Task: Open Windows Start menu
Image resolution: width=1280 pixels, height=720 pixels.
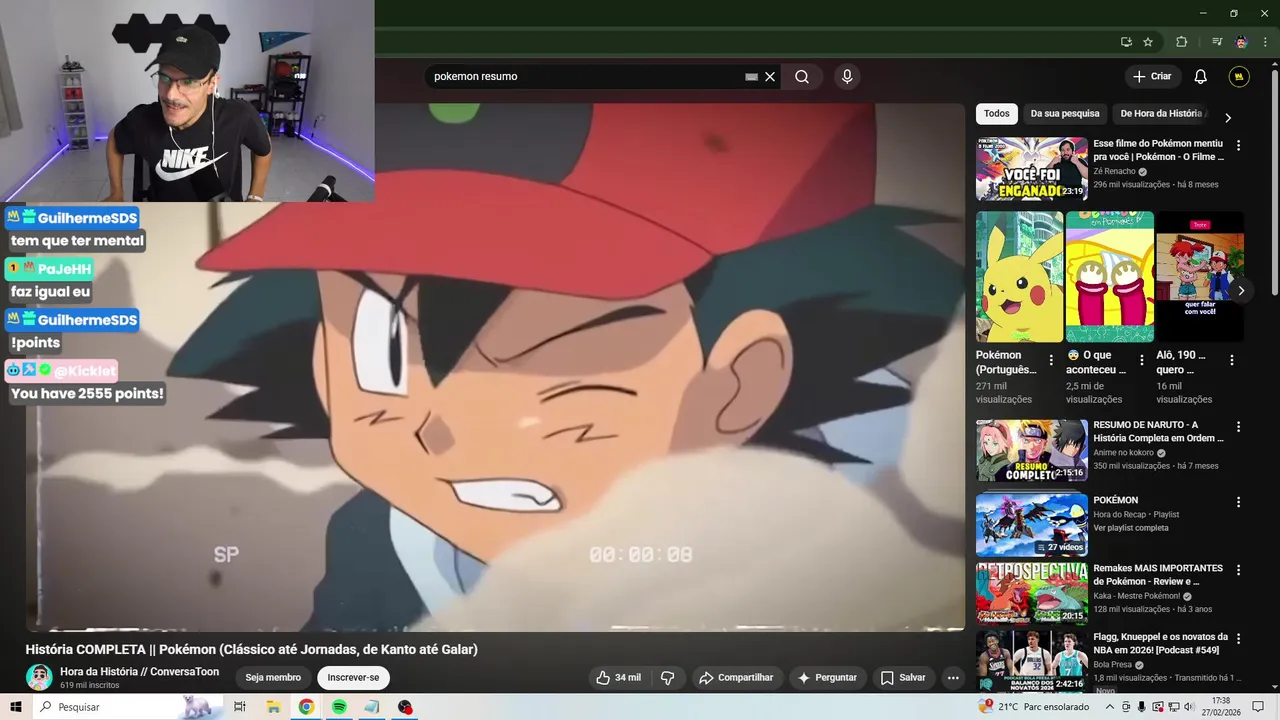Action: (x=16, y=707)
